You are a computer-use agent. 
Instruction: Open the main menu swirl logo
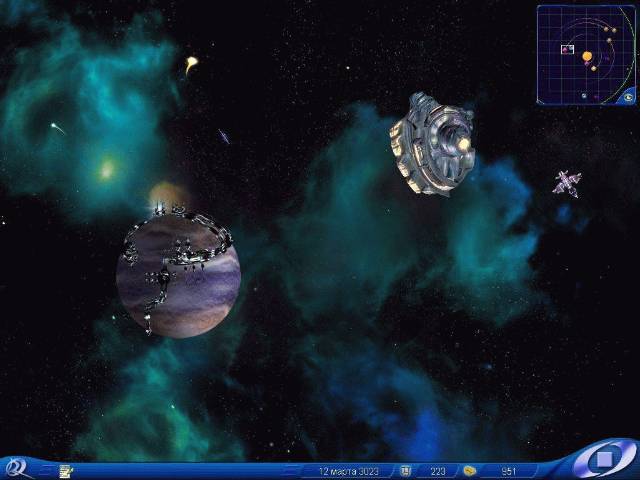16,468
